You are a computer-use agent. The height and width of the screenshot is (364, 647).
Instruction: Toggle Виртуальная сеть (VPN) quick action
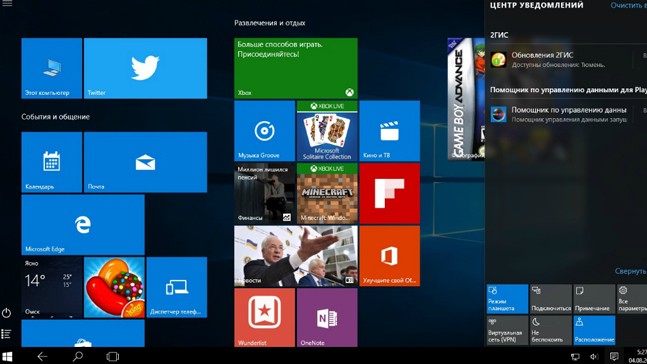pos(508,330)
